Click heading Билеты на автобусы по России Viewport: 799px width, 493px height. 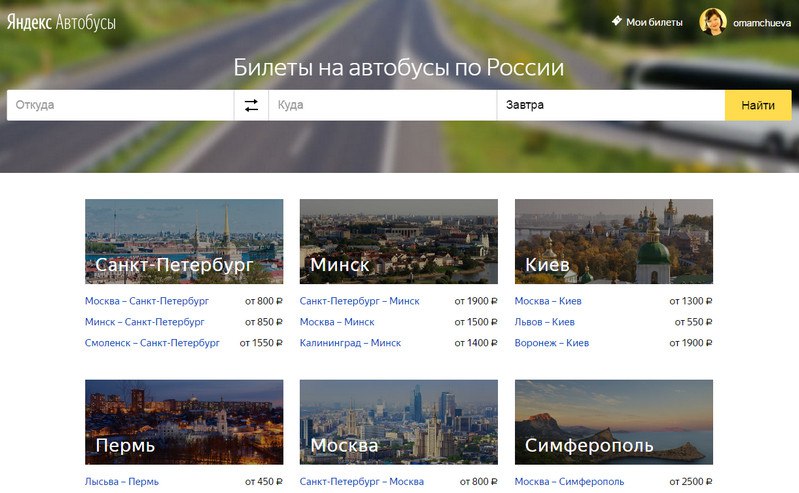(x=399, y=67)
